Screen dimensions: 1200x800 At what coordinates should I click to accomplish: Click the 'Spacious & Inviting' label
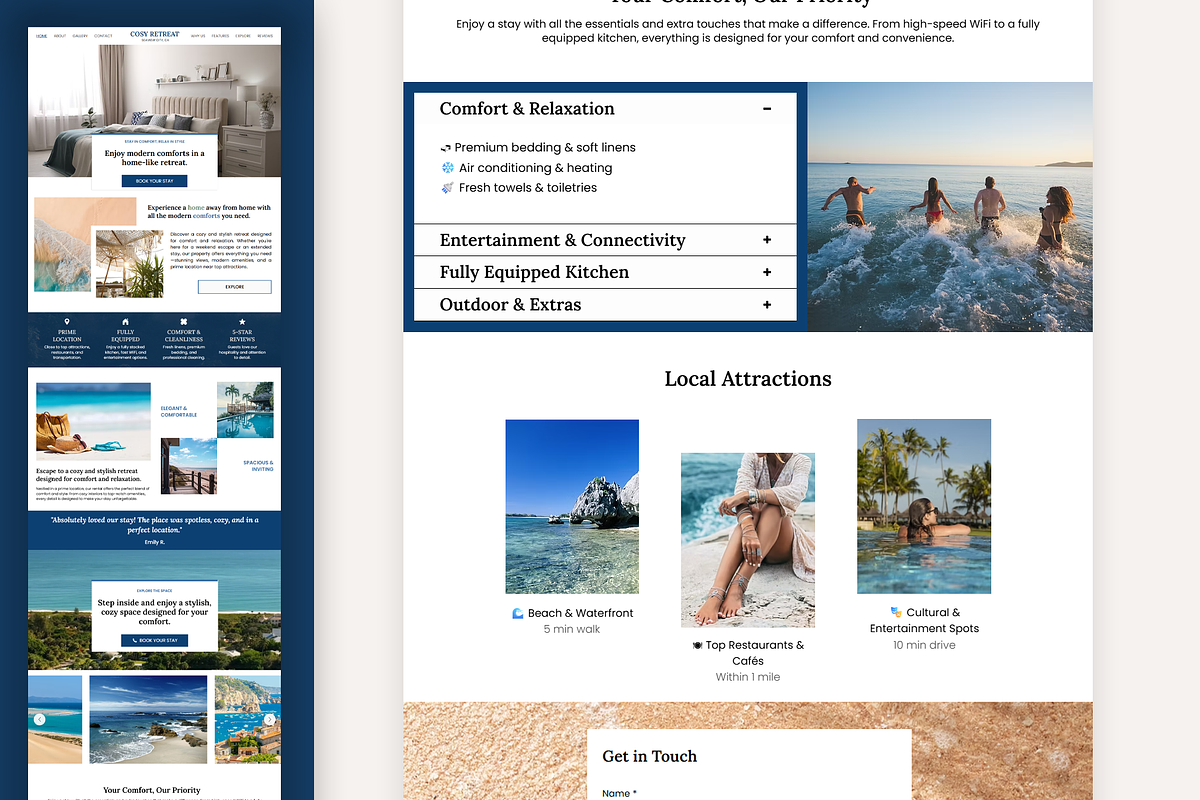tap(258, 466)
